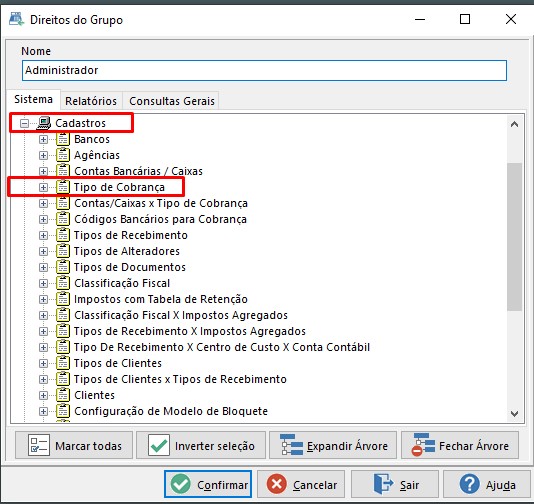Click the Clientes document icon

coord(63,395)
